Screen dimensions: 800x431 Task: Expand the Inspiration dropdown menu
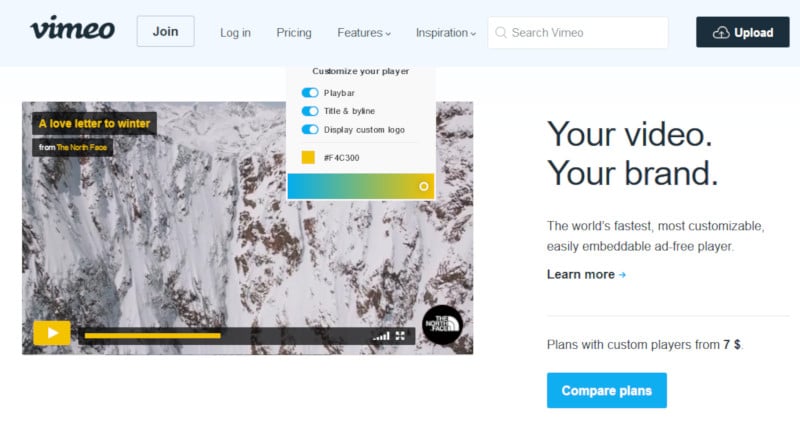tap(445, 33)
